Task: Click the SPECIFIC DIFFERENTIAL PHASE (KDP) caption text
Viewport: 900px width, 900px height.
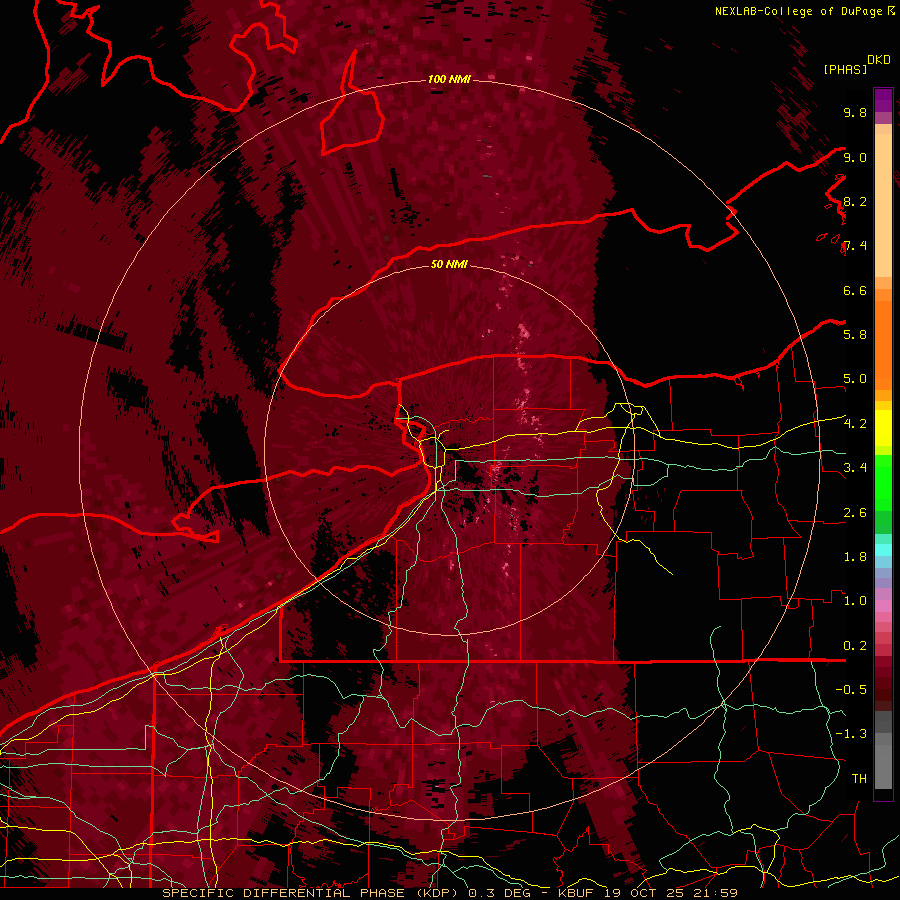Action: [x=312, y=893]
